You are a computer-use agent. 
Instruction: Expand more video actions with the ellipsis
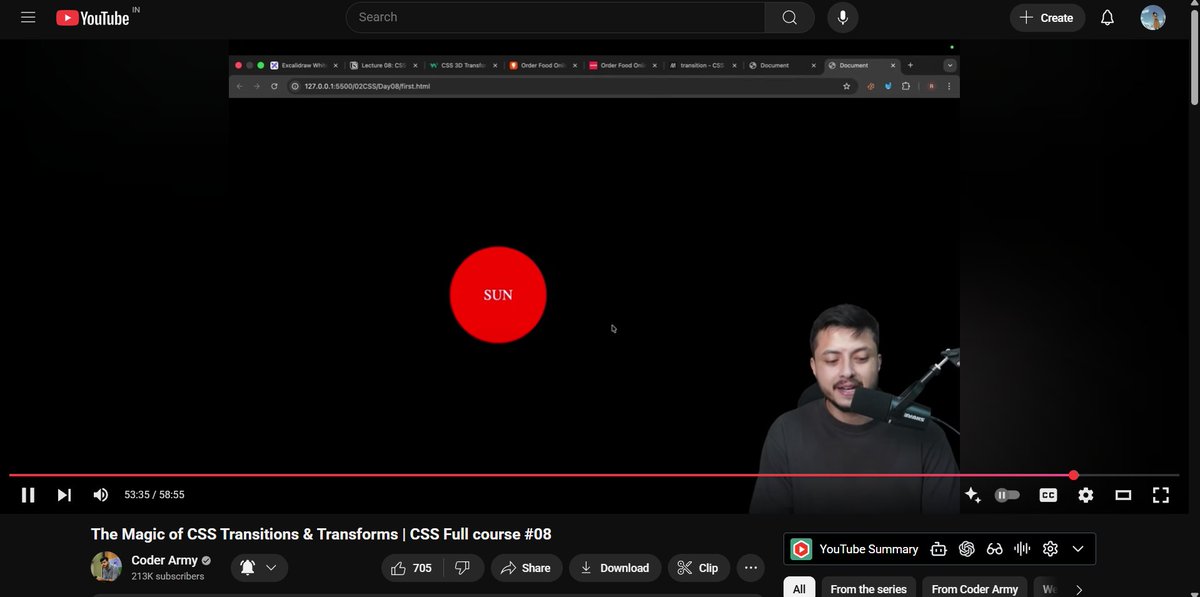pos(750,567)
